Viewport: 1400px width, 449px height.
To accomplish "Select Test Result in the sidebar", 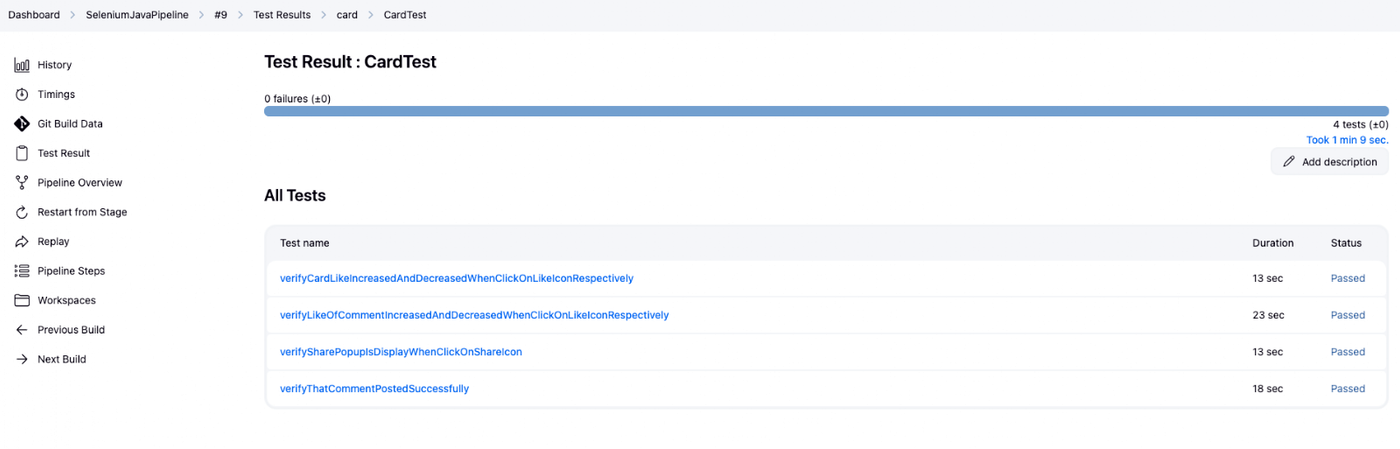I will click(x=64, y=153).
